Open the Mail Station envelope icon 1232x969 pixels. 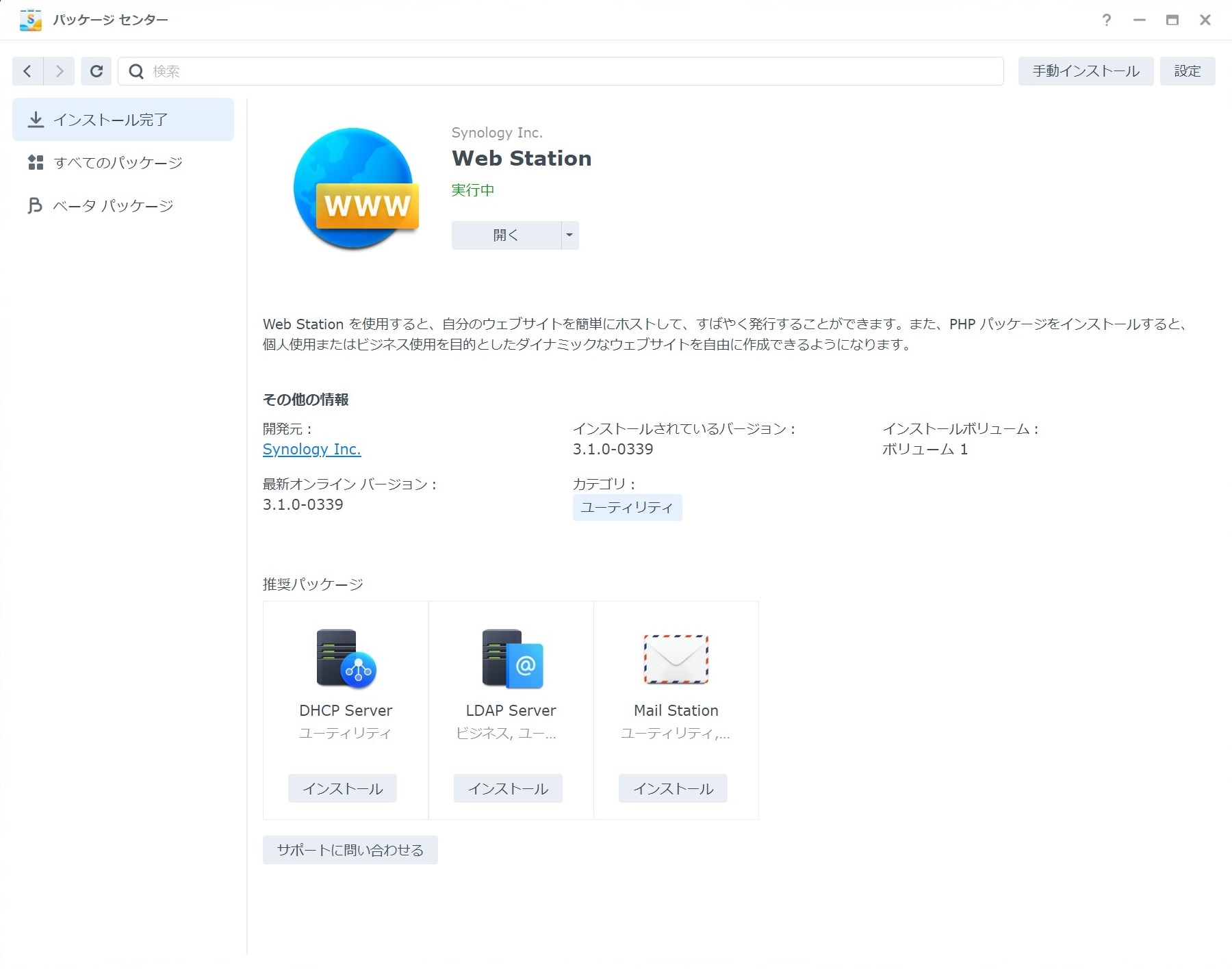tap(676, 659)
